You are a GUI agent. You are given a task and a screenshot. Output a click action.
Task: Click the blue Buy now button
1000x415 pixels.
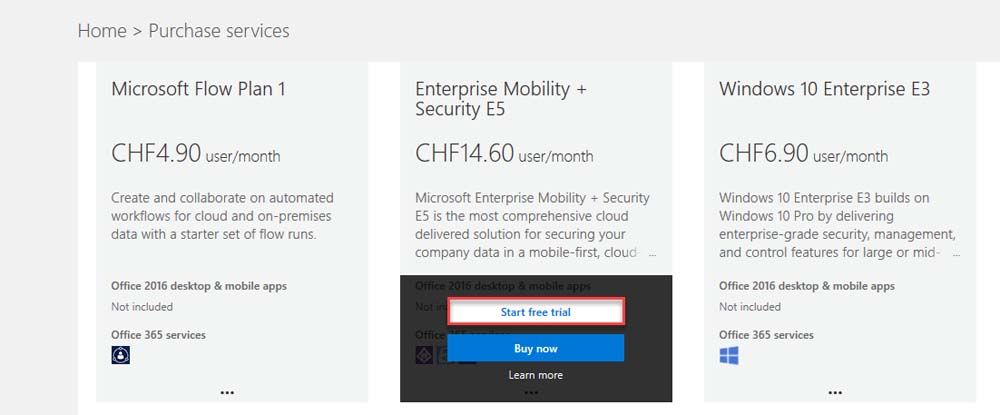click(536, 349)
